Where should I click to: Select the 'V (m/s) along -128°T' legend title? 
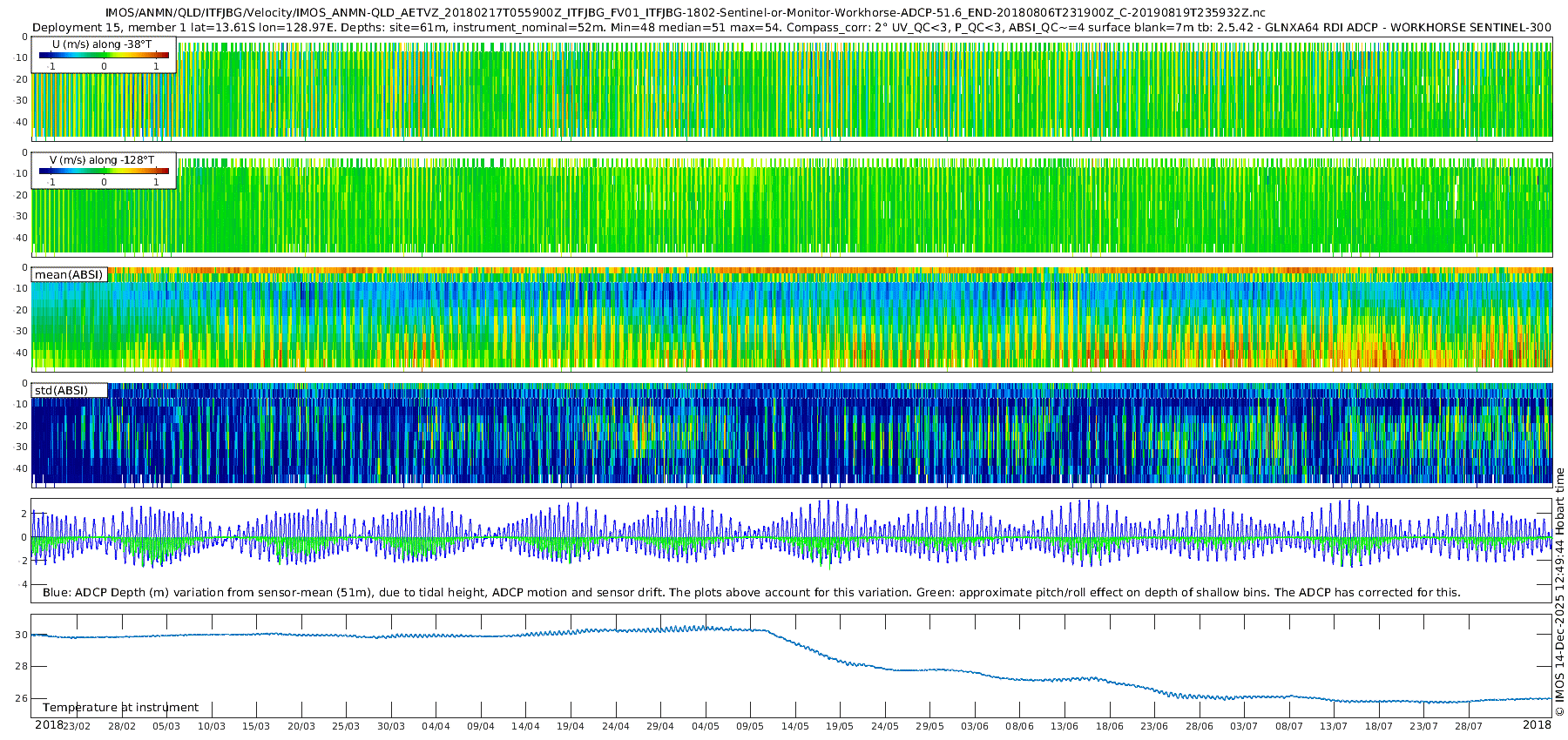click(102, 160)
